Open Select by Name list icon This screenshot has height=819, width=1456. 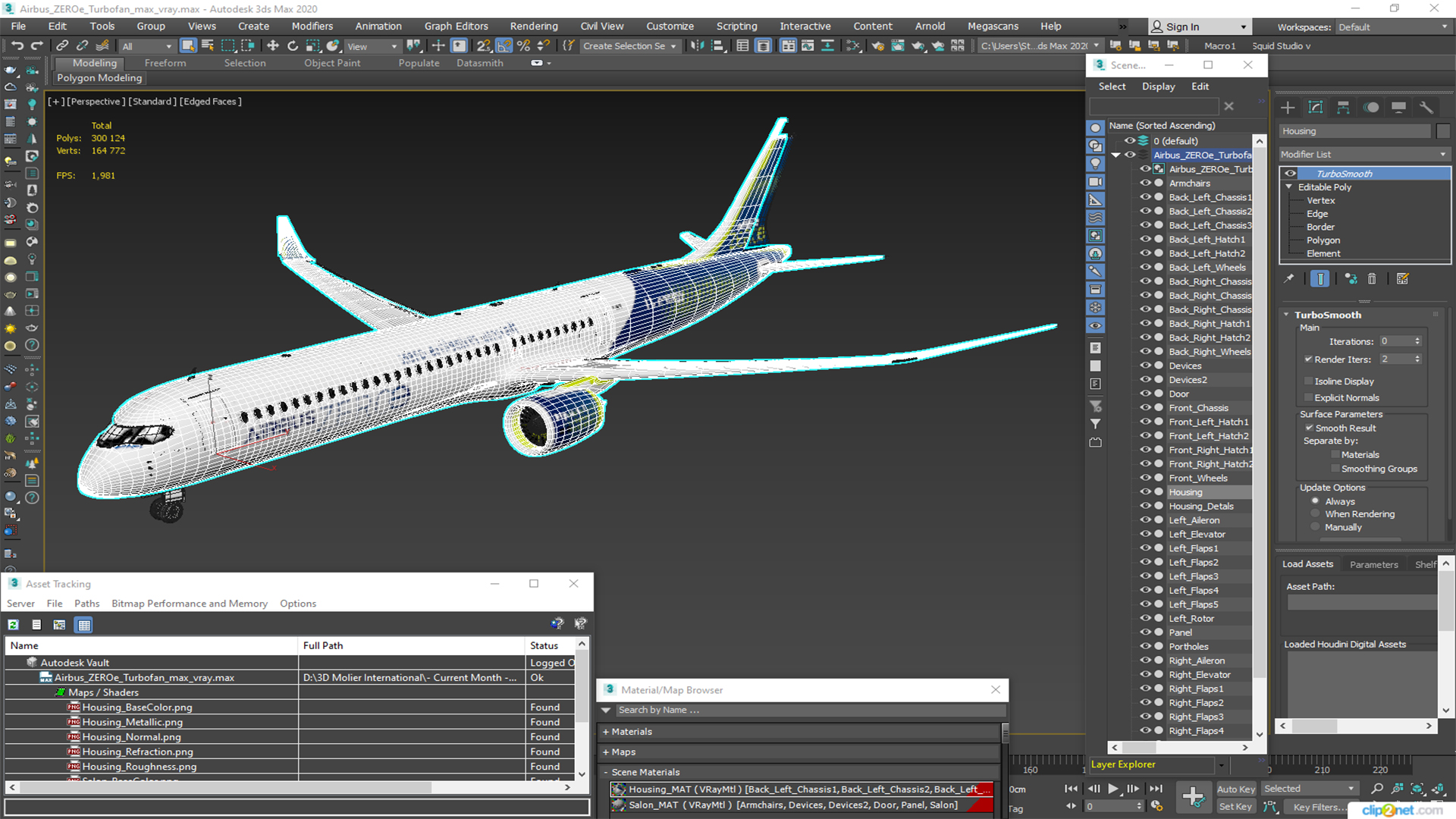coord(208,45)
